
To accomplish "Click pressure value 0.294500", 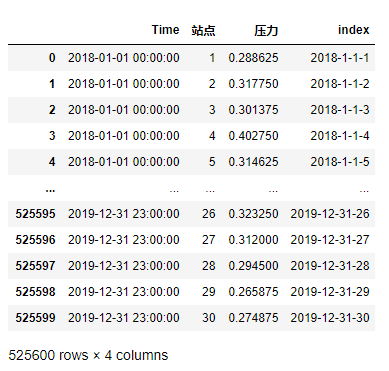I will coord(253,266).
